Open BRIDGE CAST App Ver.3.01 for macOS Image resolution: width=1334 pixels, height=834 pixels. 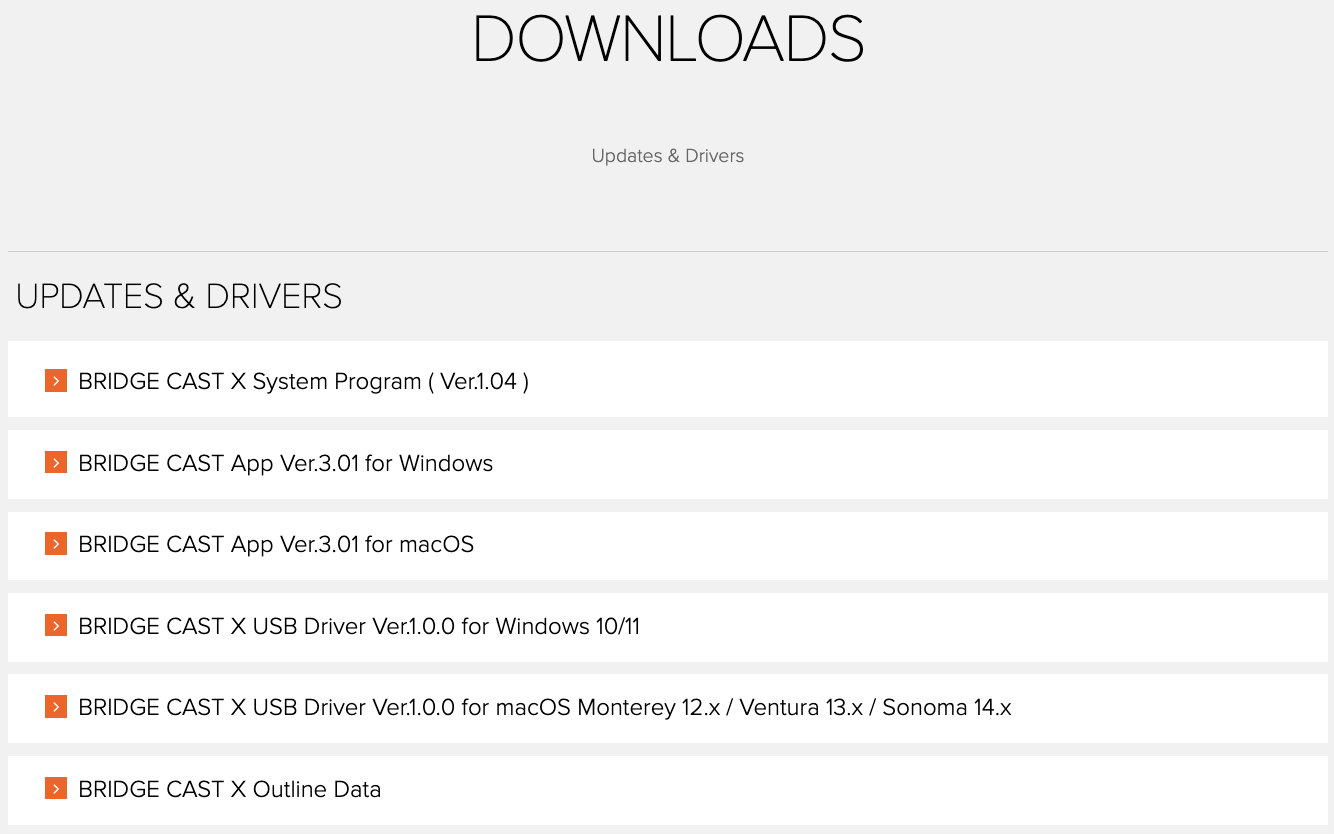(276, 544)
